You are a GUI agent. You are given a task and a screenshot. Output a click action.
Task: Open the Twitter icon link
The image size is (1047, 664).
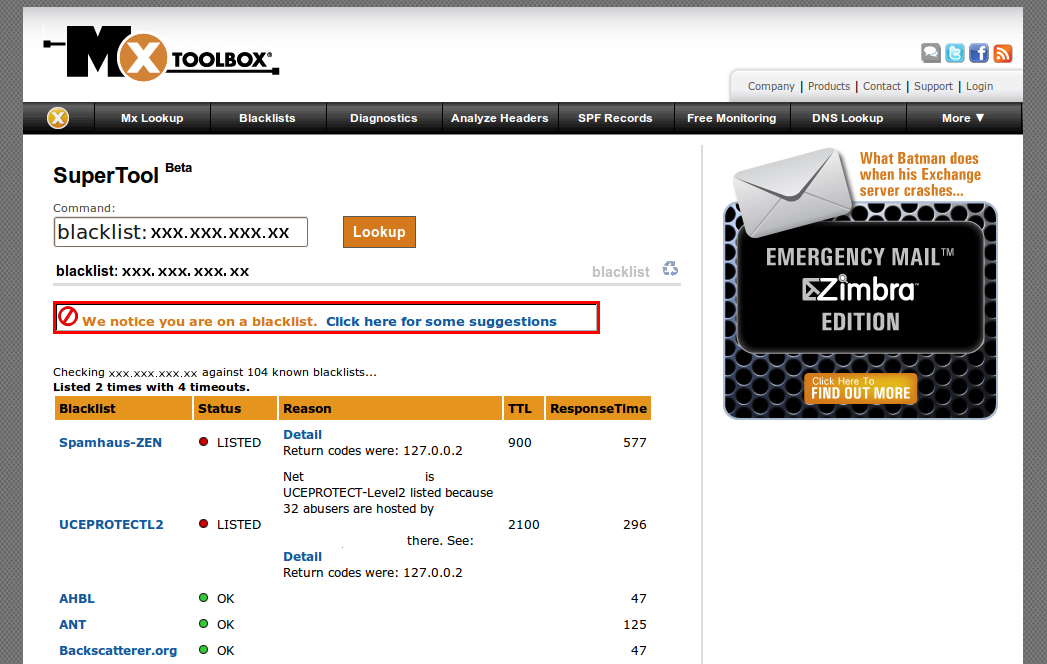955,54
